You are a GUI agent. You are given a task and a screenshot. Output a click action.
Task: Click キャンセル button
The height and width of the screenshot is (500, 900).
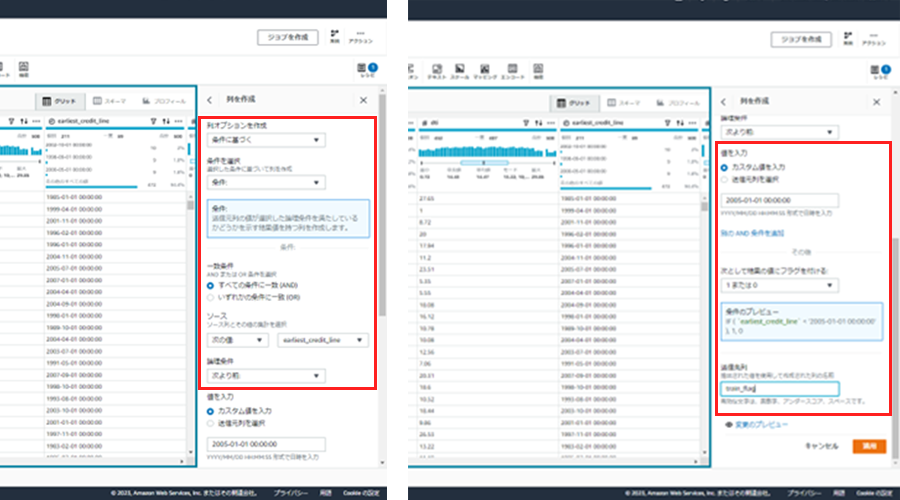tap(821, 446)
